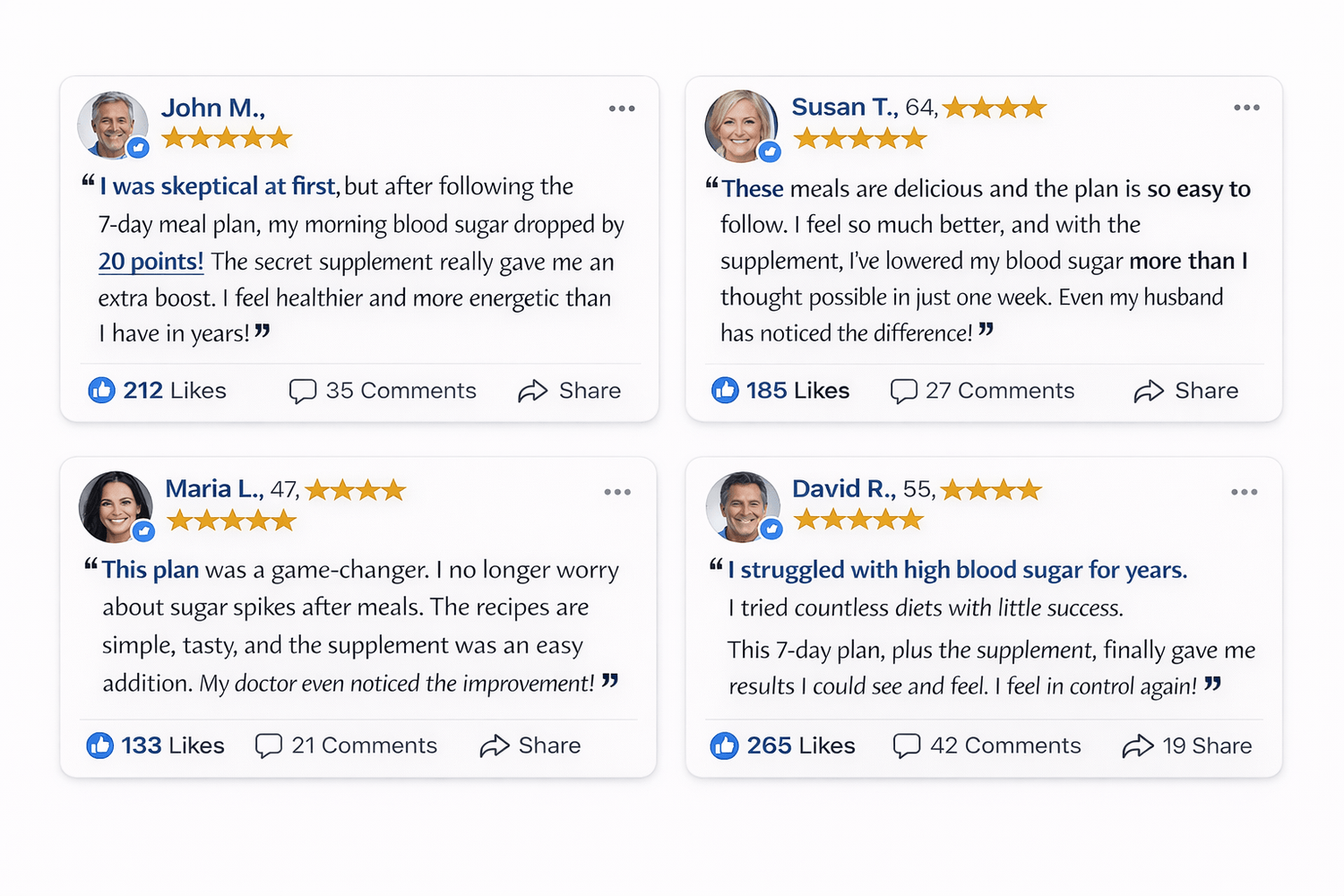The image size is (1344, 896).
Task: Select David R.'s name heading
Action: pos(843,489)
